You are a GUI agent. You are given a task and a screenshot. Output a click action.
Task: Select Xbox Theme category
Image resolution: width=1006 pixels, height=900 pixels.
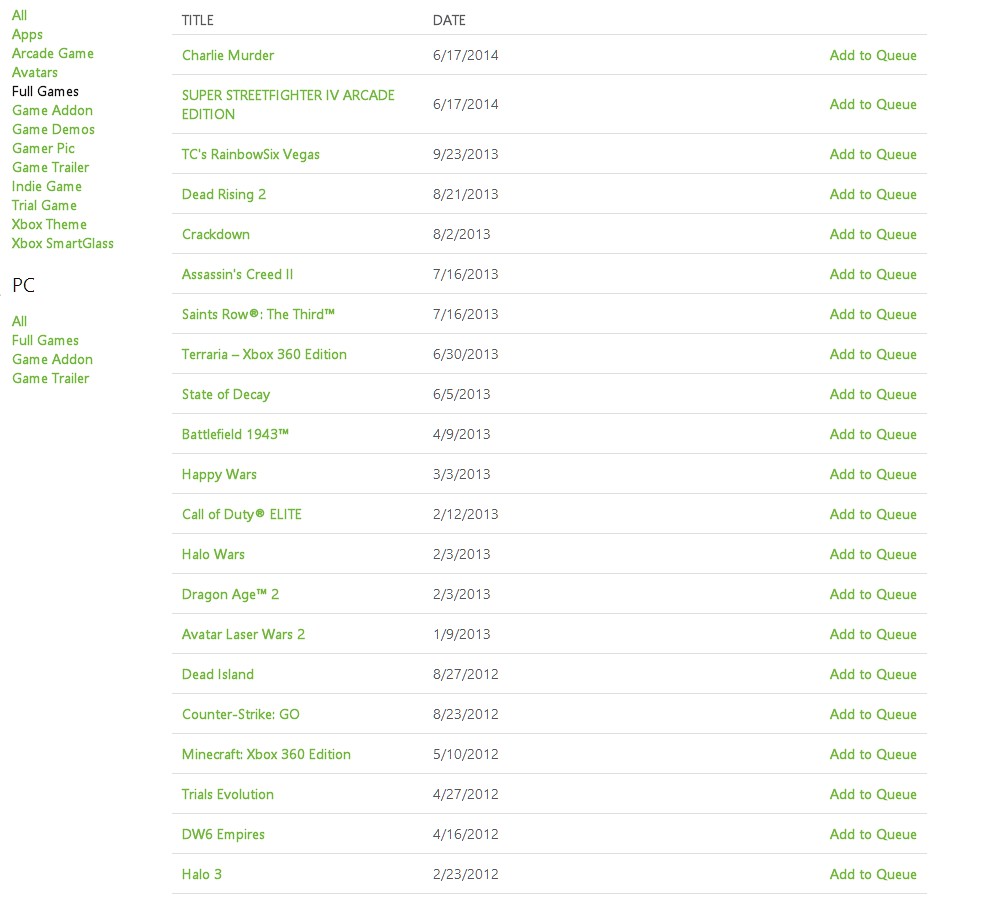(x=49, y=225)
